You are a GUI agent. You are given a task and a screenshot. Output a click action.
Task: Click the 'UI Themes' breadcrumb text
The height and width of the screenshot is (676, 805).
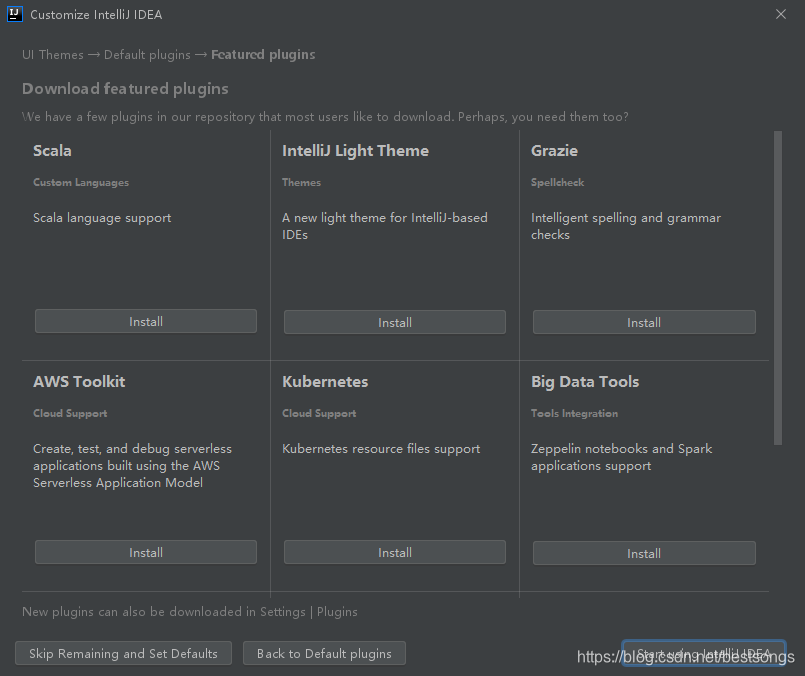53,54
